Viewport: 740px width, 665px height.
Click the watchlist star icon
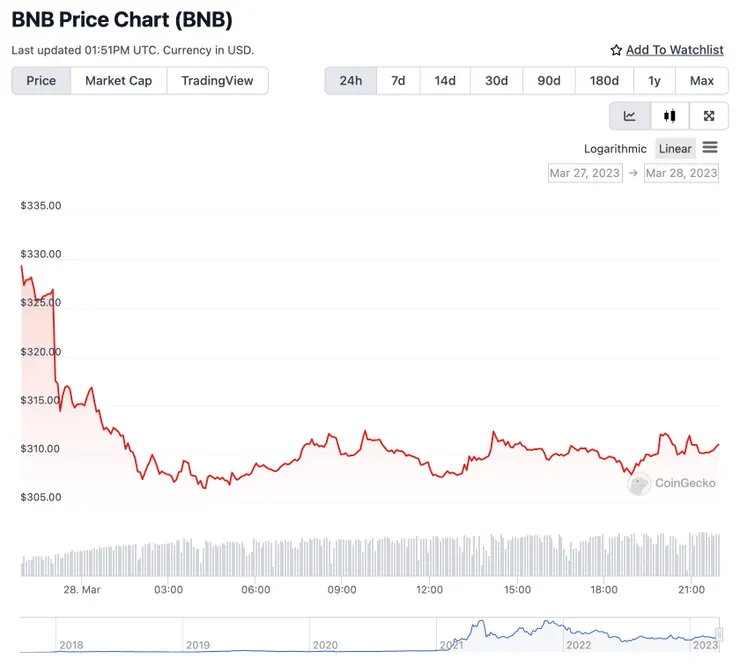click(x=616, y=50)
